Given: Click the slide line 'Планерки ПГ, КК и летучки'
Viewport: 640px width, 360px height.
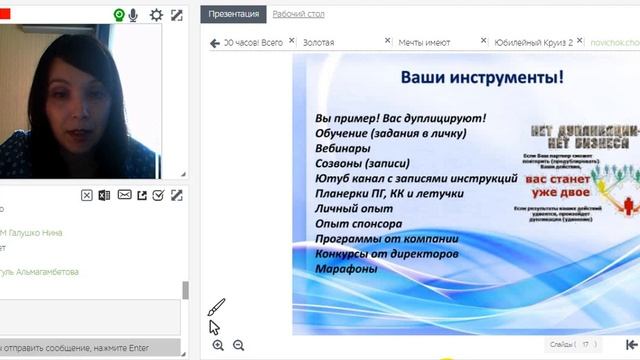Looking at the screenshot, I should [389, 193].
